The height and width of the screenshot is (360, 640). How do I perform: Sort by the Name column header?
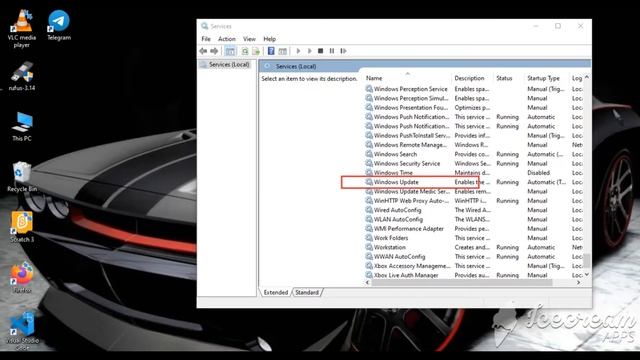(x=408, y=78)
